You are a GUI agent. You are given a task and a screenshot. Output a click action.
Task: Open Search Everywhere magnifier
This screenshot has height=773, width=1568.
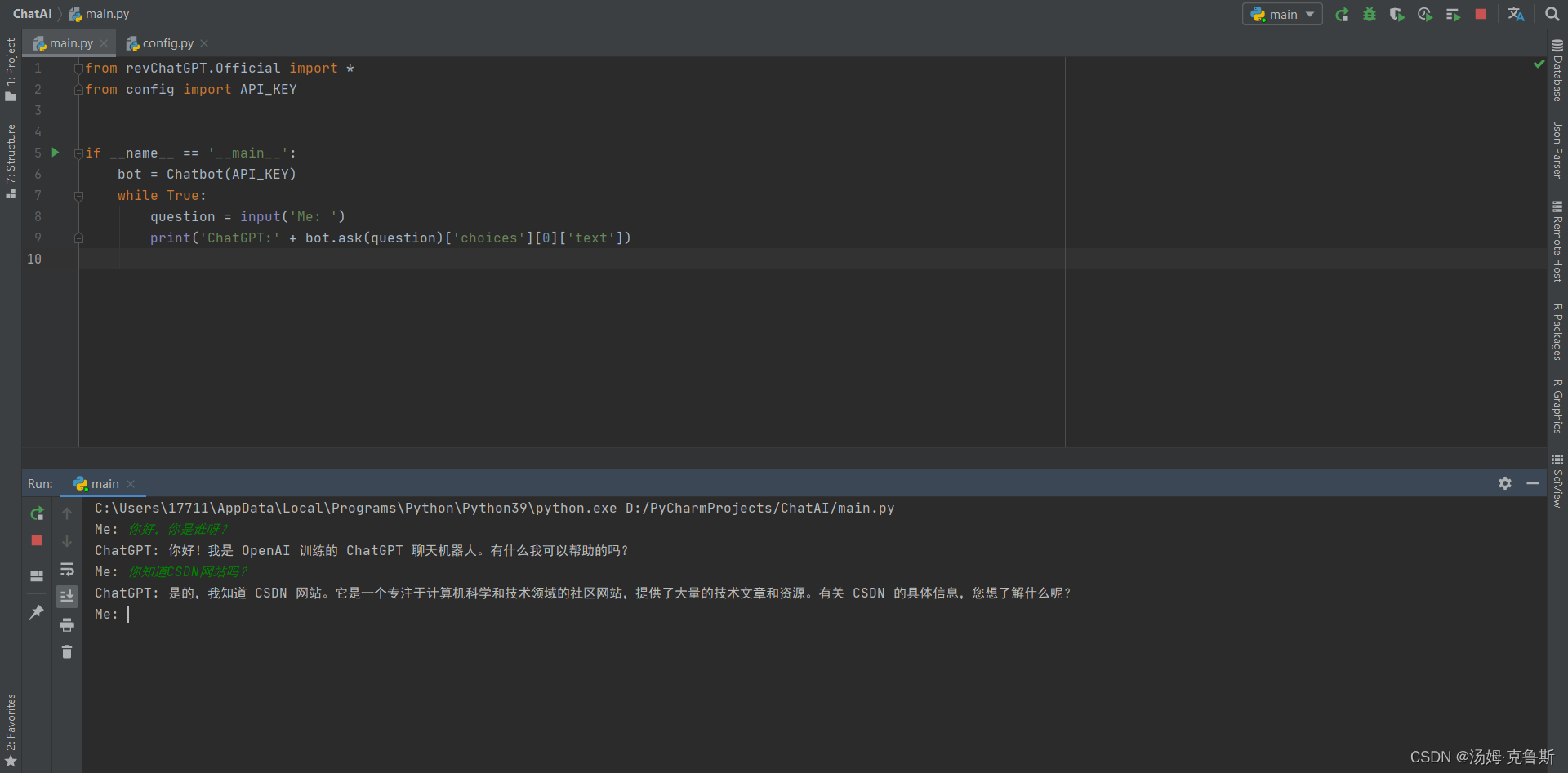coord(1552,15)
